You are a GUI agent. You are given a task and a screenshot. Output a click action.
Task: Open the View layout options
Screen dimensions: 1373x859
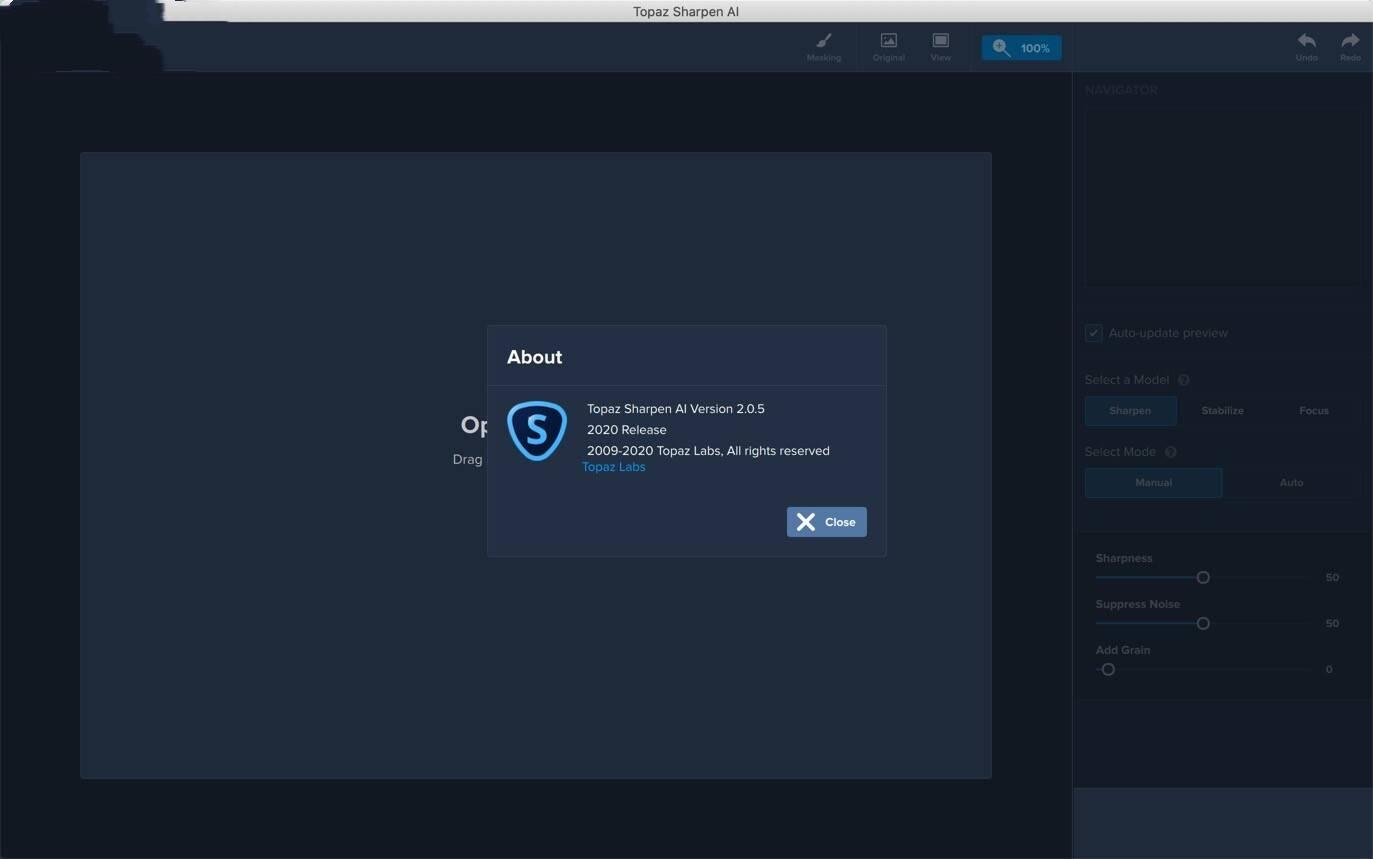coord(940,47)
